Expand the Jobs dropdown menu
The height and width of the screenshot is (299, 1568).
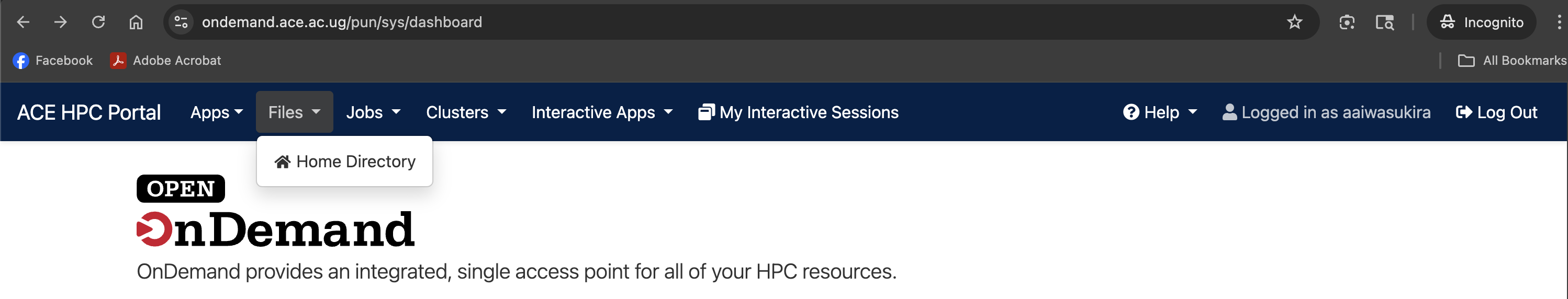pyautogui.click(x=373, y=112)
